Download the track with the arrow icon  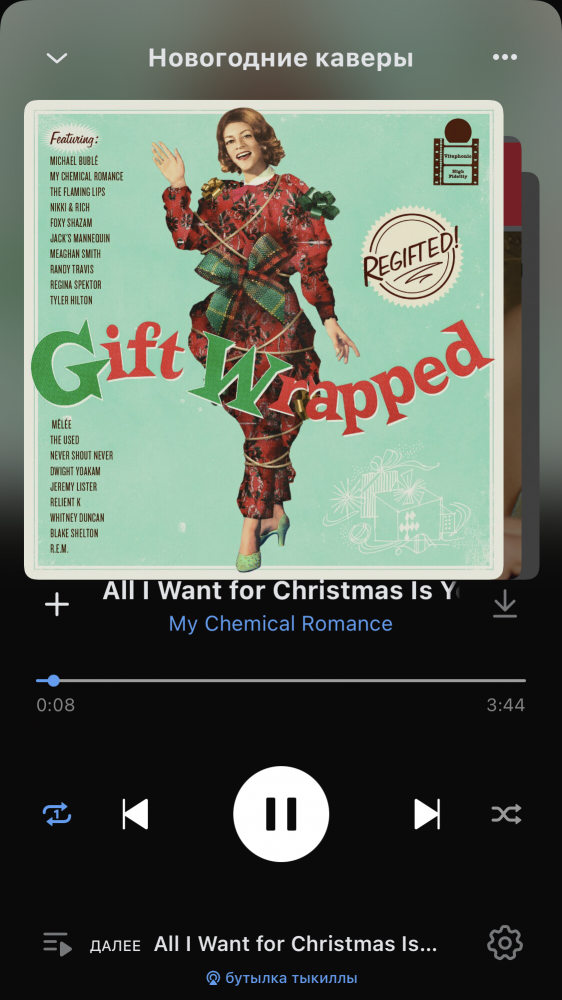(x=505, y=604)
